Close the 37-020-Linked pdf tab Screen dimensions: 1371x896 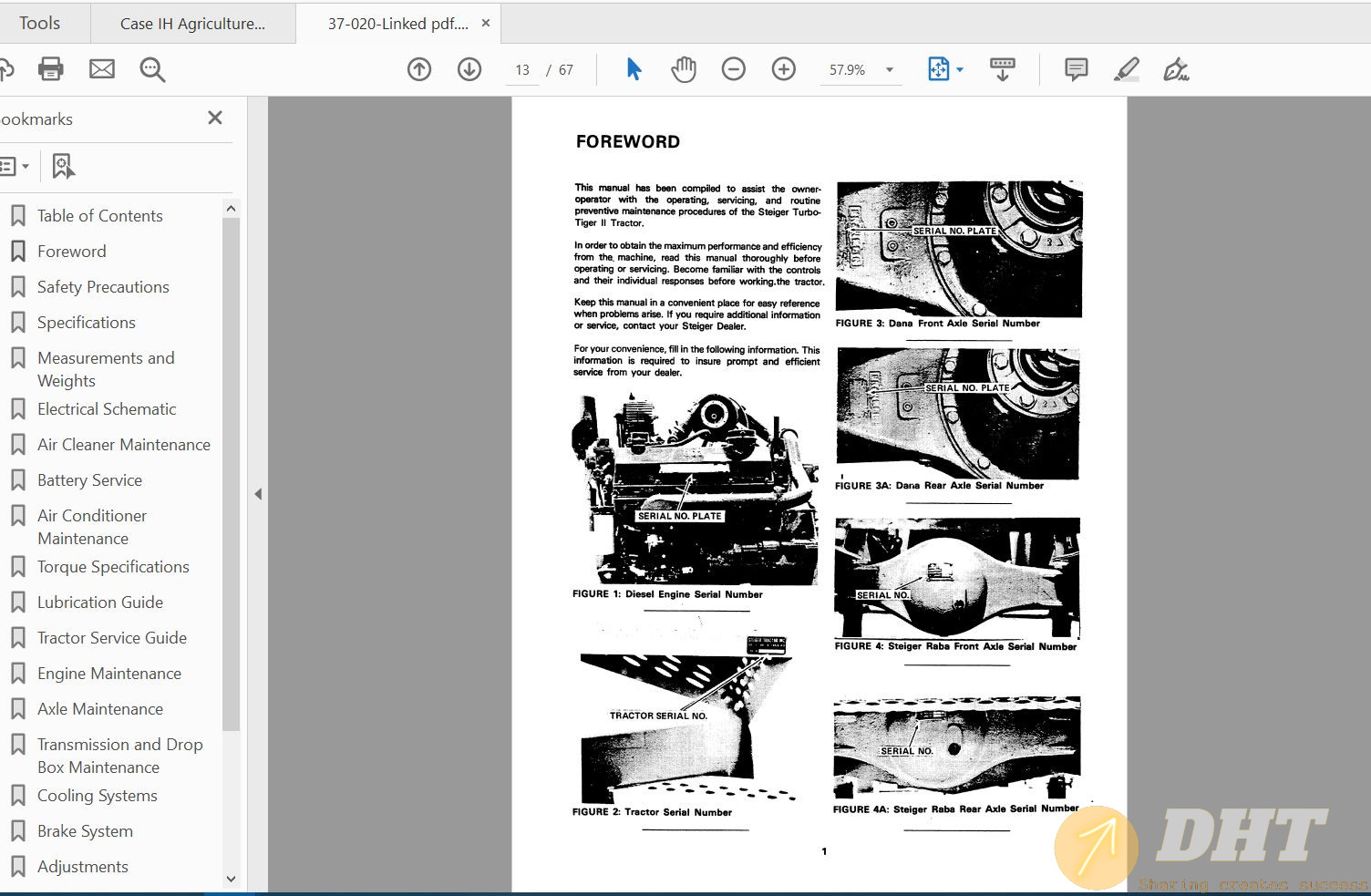(486, 23)
